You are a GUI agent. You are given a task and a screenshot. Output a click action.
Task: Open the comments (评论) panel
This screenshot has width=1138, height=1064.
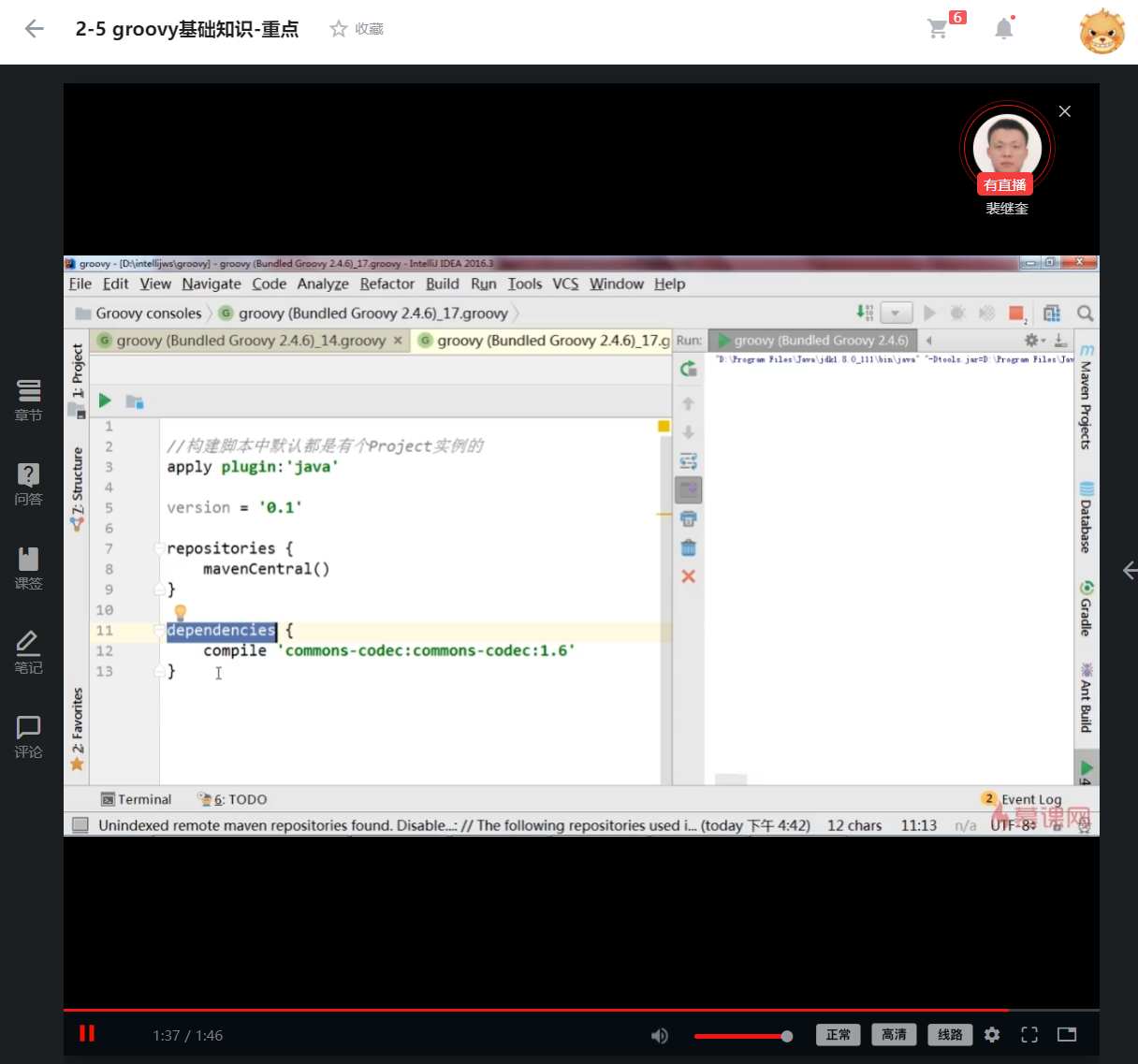29,736
